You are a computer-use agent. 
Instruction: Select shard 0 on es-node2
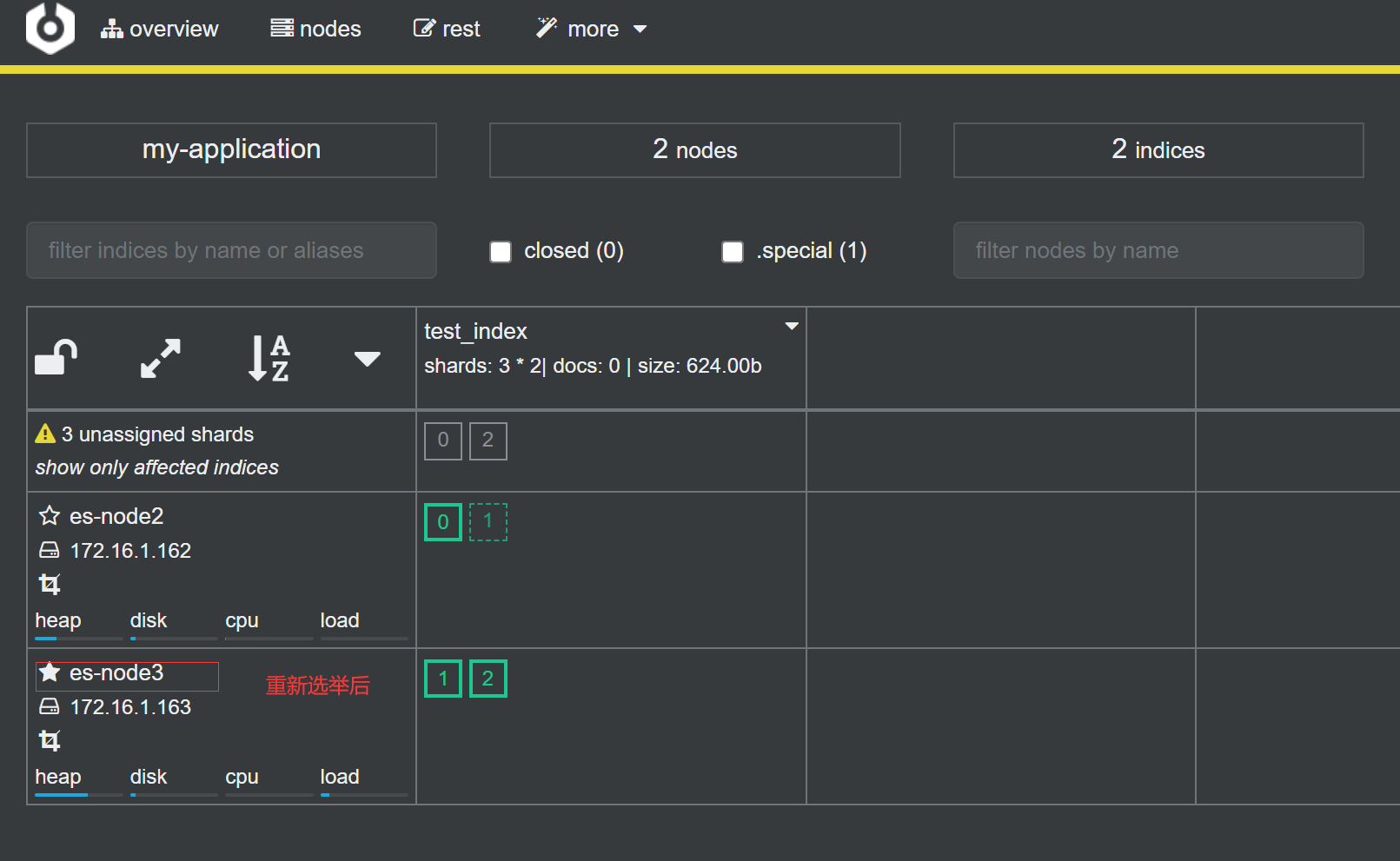(x=443, y=522)
